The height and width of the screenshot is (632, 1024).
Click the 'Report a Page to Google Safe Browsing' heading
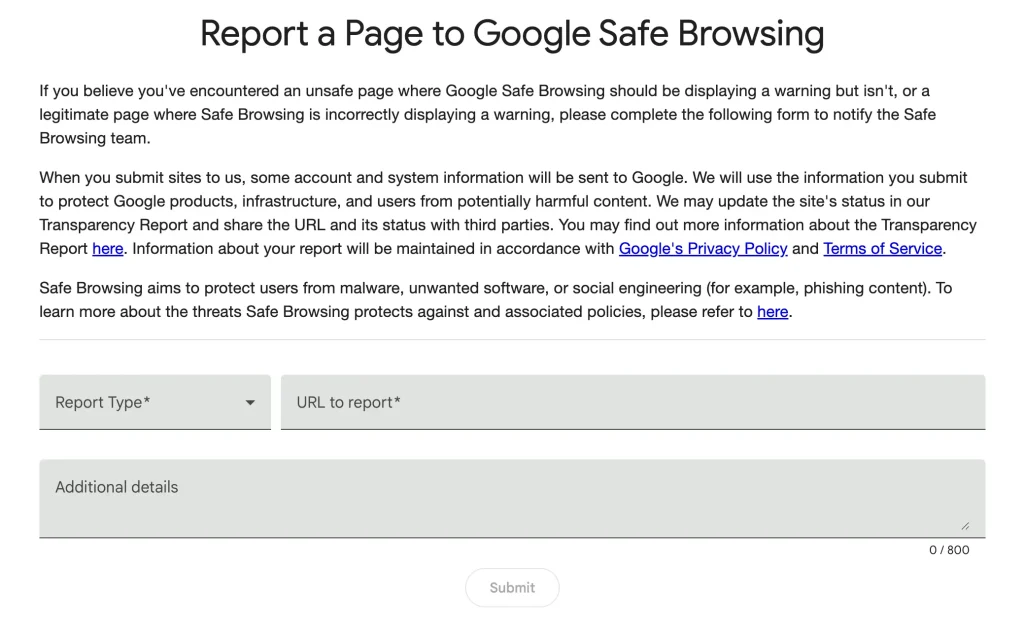click(x=512, y=33)
